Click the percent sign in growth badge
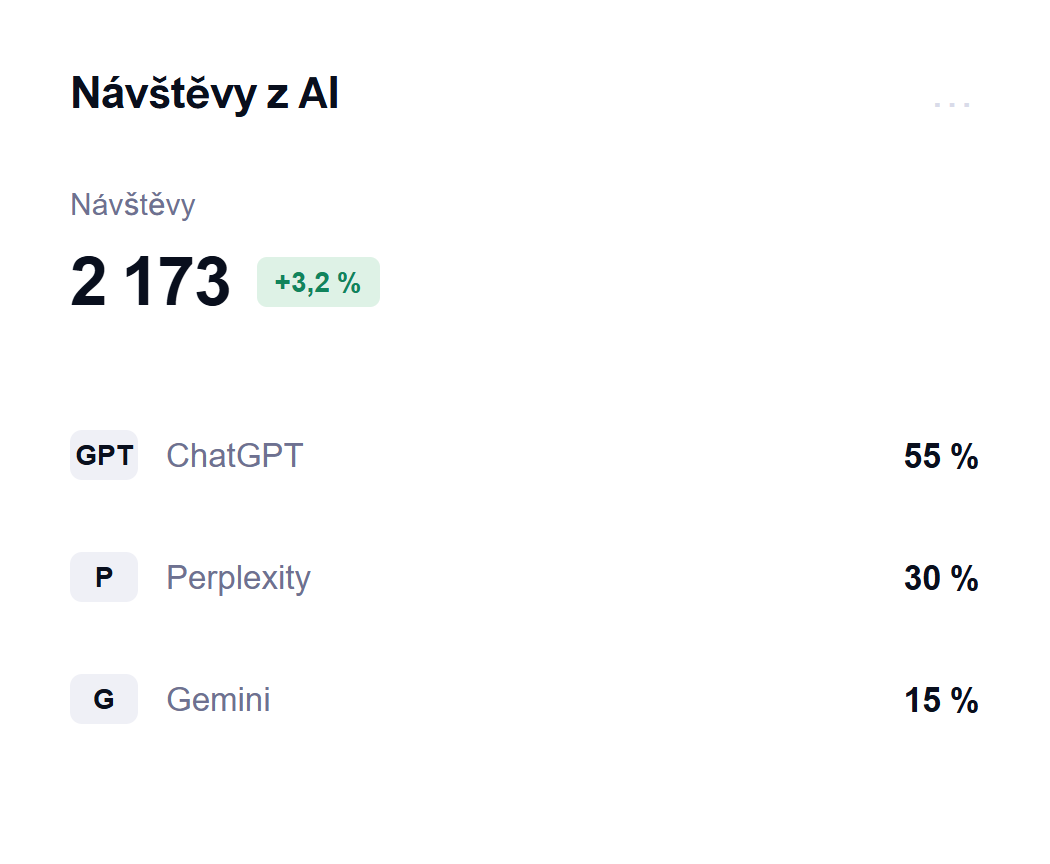The image size is (1050, 864). [349, 283]
